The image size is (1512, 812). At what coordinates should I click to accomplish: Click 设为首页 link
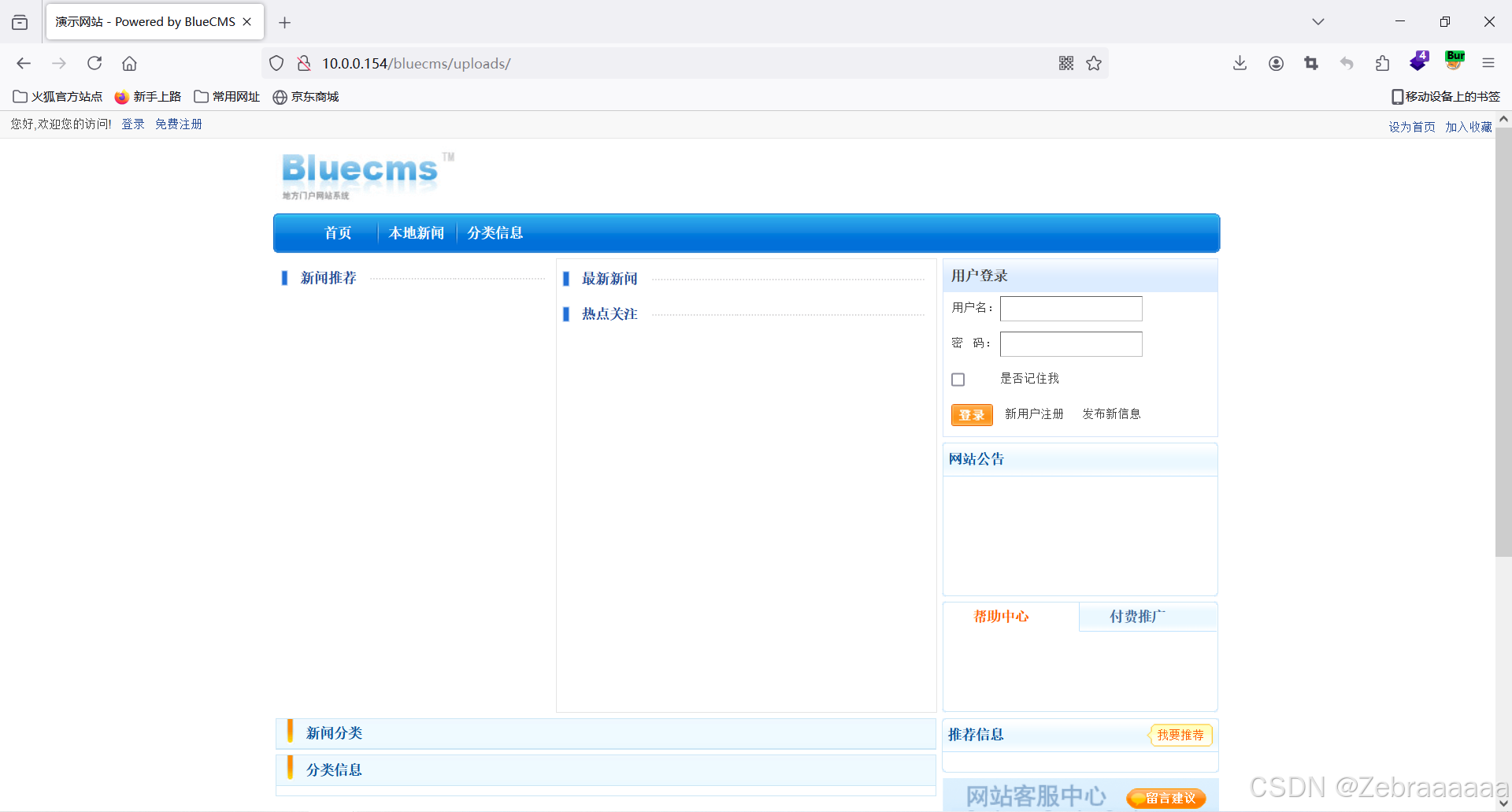click(x=1412, y=127)
